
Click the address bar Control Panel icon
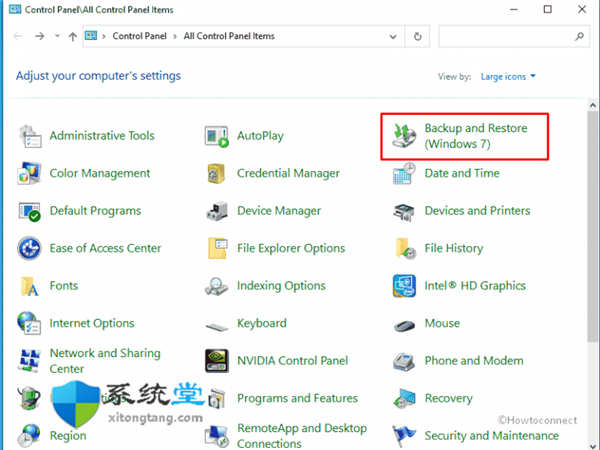pos(91,36)
